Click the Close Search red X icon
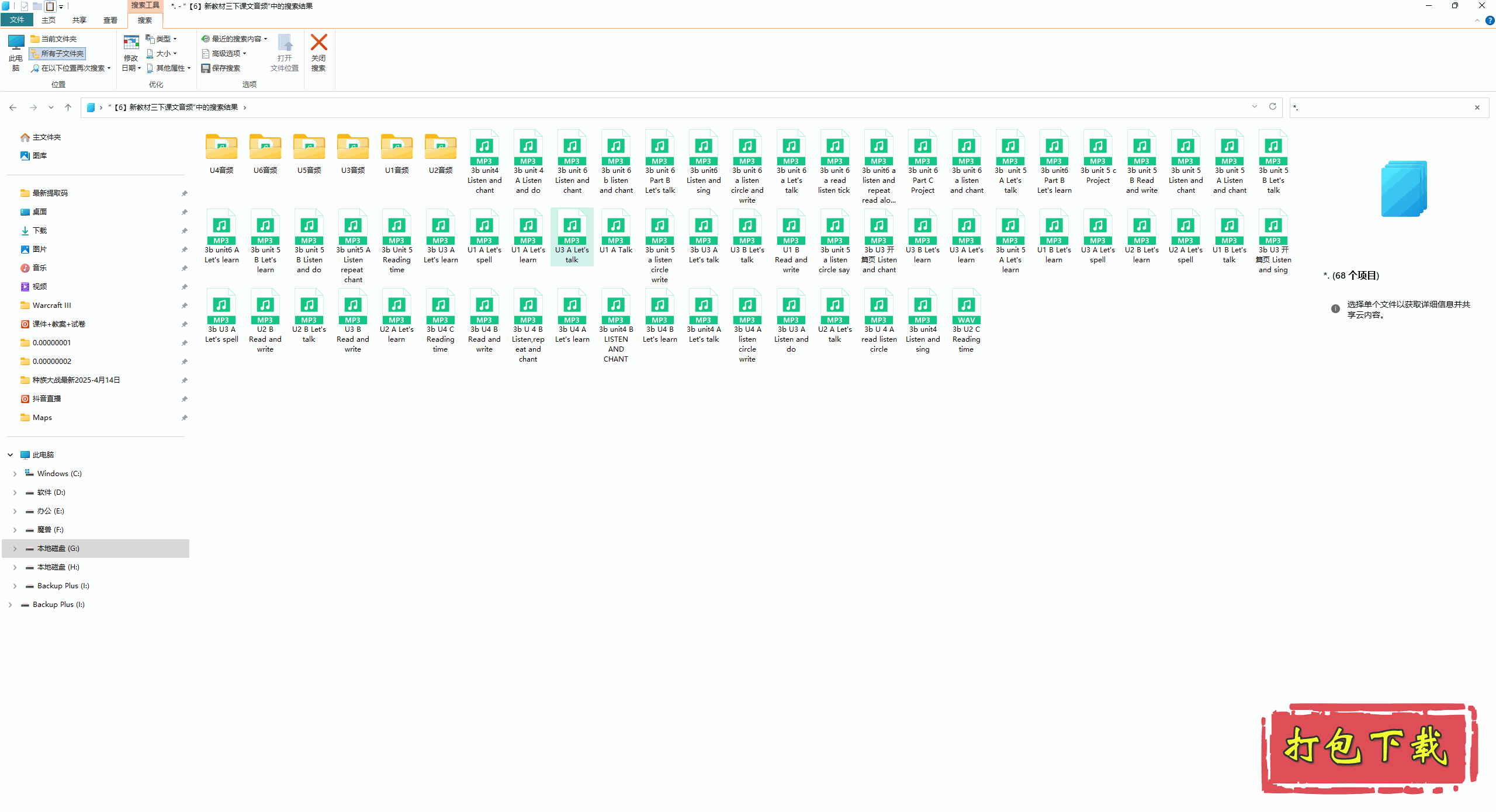Image resolution: width=1496 pixels, height=812 pixels. [318, 43]
